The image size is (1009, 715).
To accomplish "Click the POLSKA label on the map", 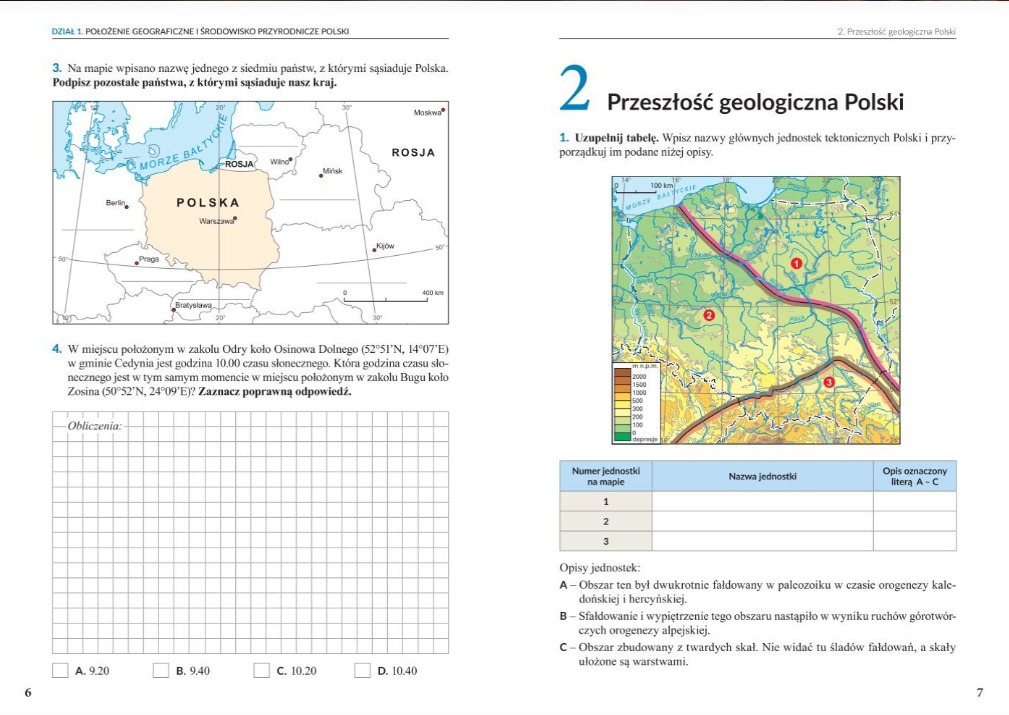I will click(x=208, y=203).
